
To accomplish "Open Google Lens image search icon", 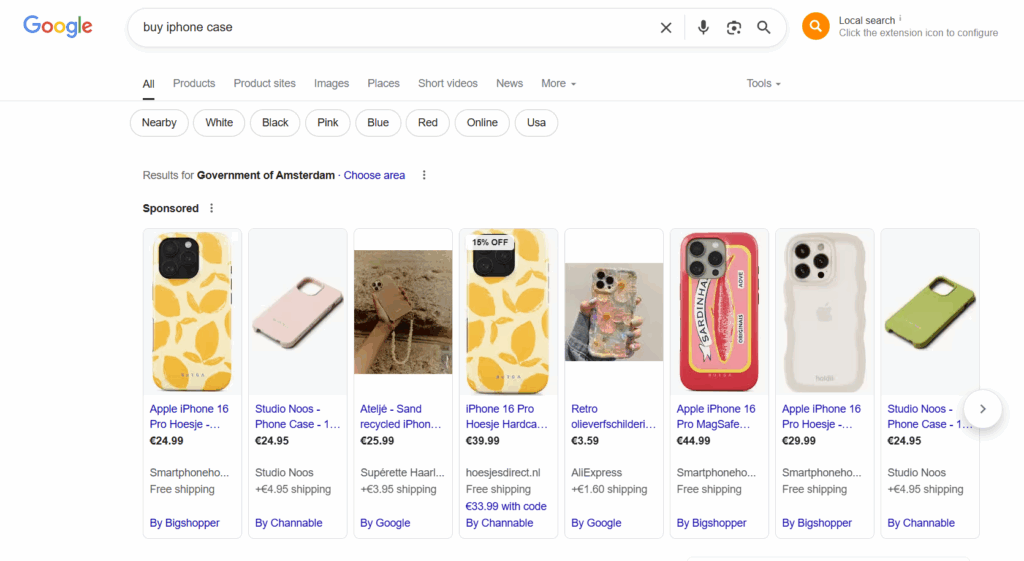I will coord(733,27).
